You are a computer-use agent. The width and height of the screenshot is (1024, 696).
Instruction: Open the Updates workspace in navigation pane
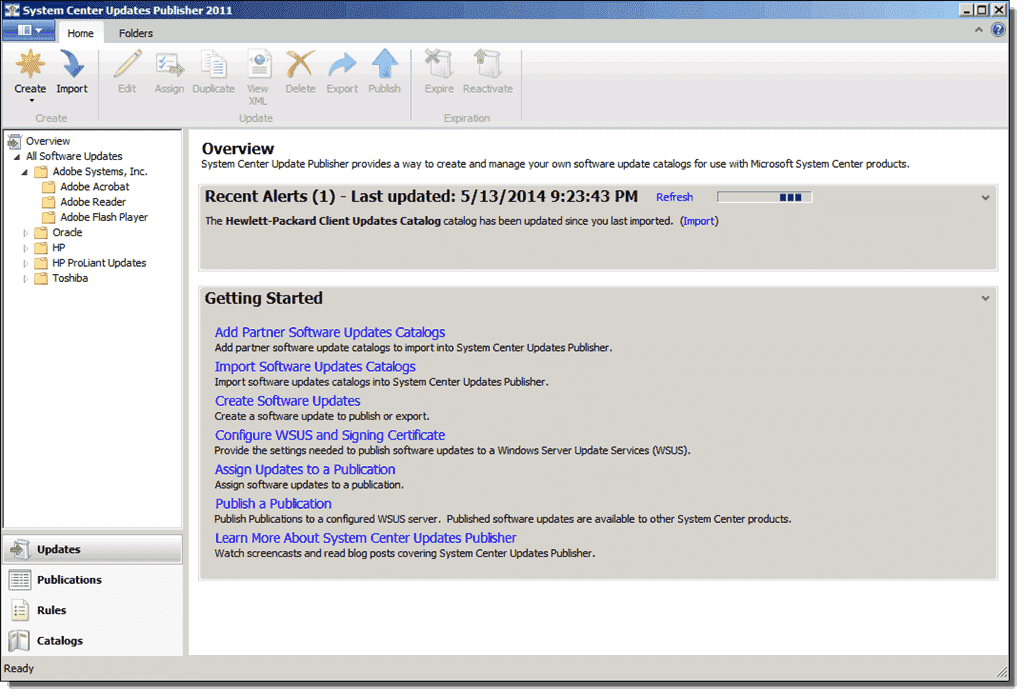click(93, 549)
